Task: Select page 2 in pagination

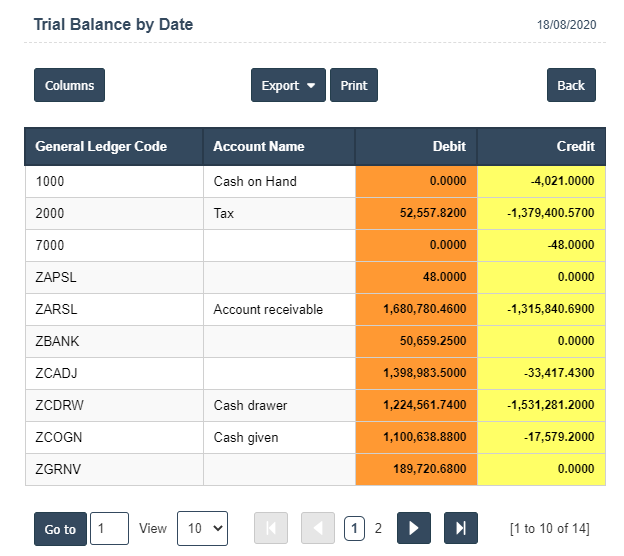Action: point(378,529)
